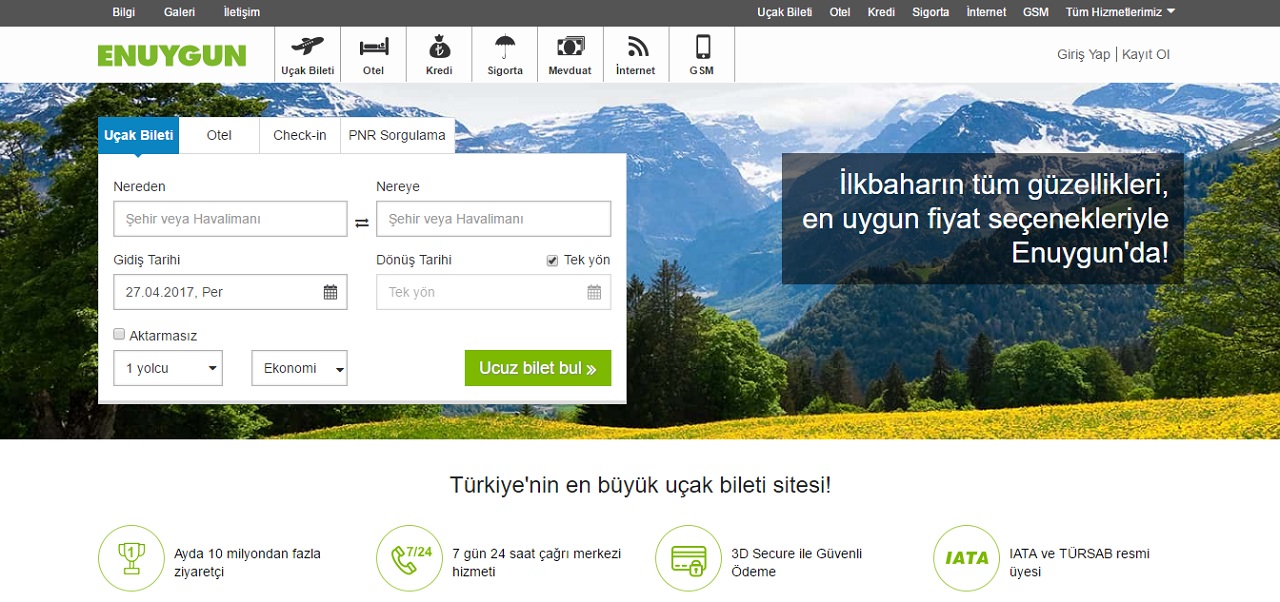Click the Giriş Yap link
The height and width of the screenshot is (602, 1280).
coord(1083,54)
